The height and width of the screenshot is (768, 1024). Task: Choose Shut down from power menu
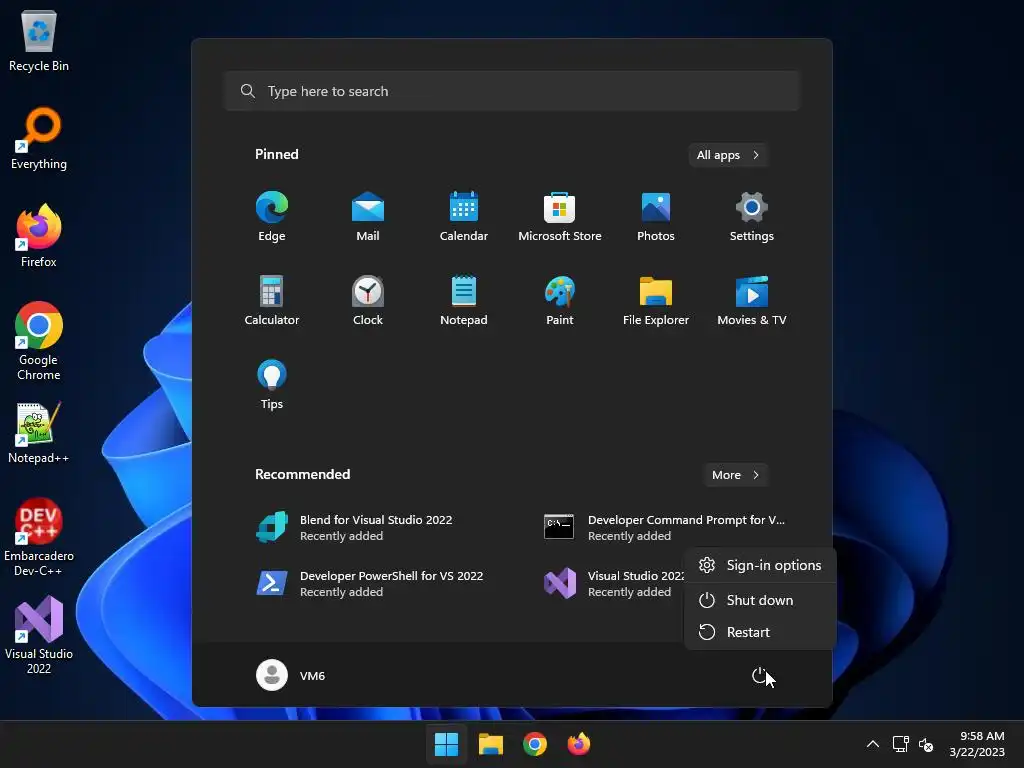(760, 600)
